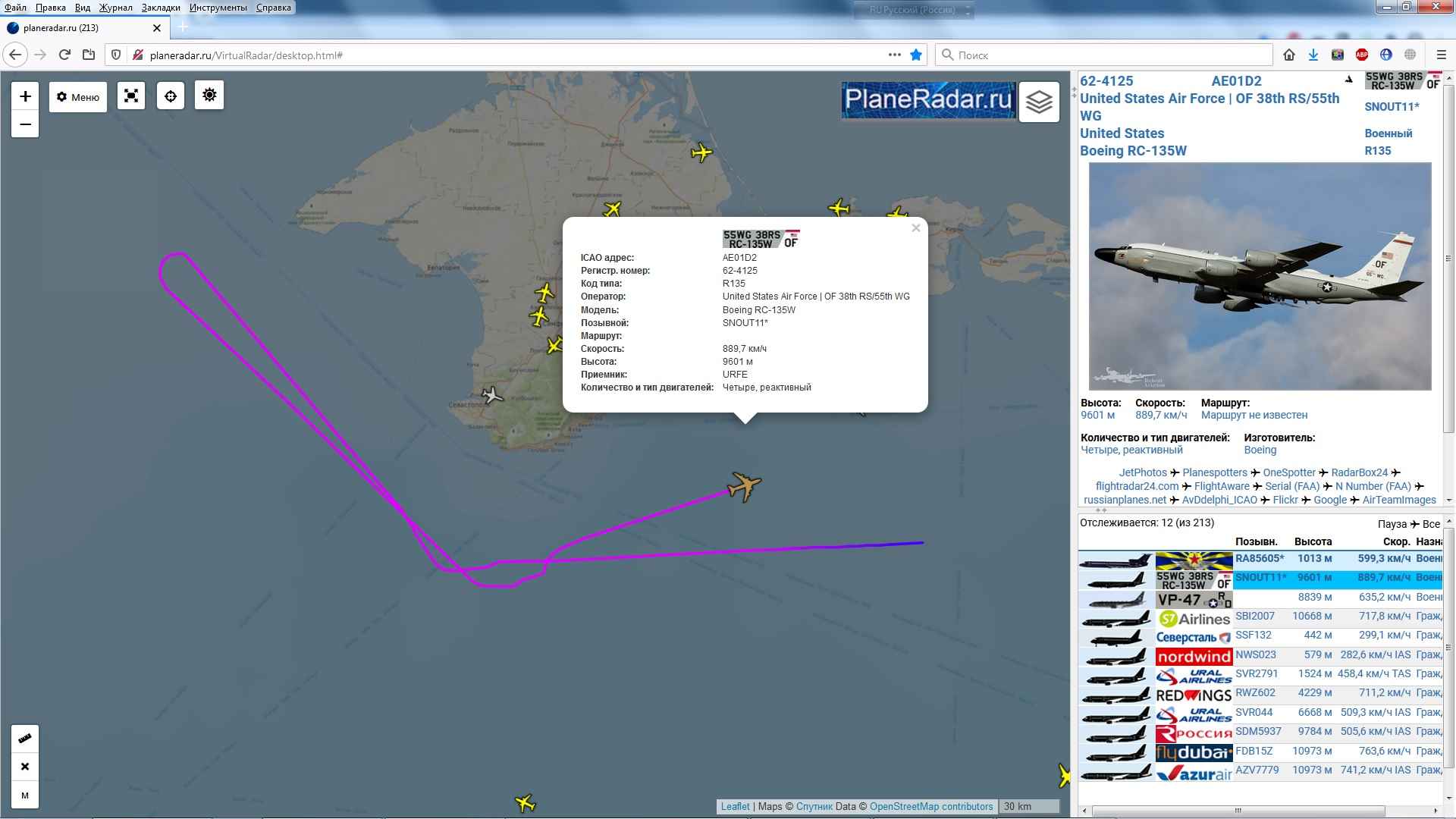Go to browser home page

point(1289,55)
